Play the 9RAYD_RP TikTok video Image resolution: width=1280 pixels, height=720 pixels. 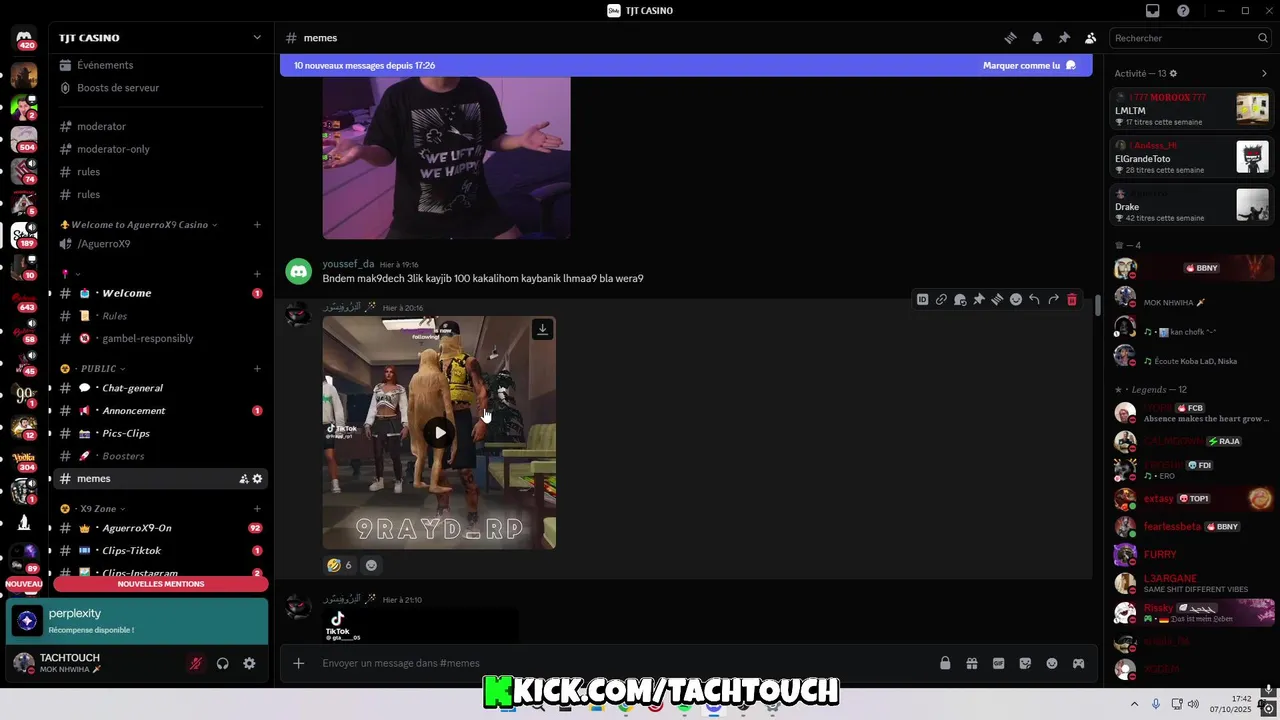tap(439, 433)
